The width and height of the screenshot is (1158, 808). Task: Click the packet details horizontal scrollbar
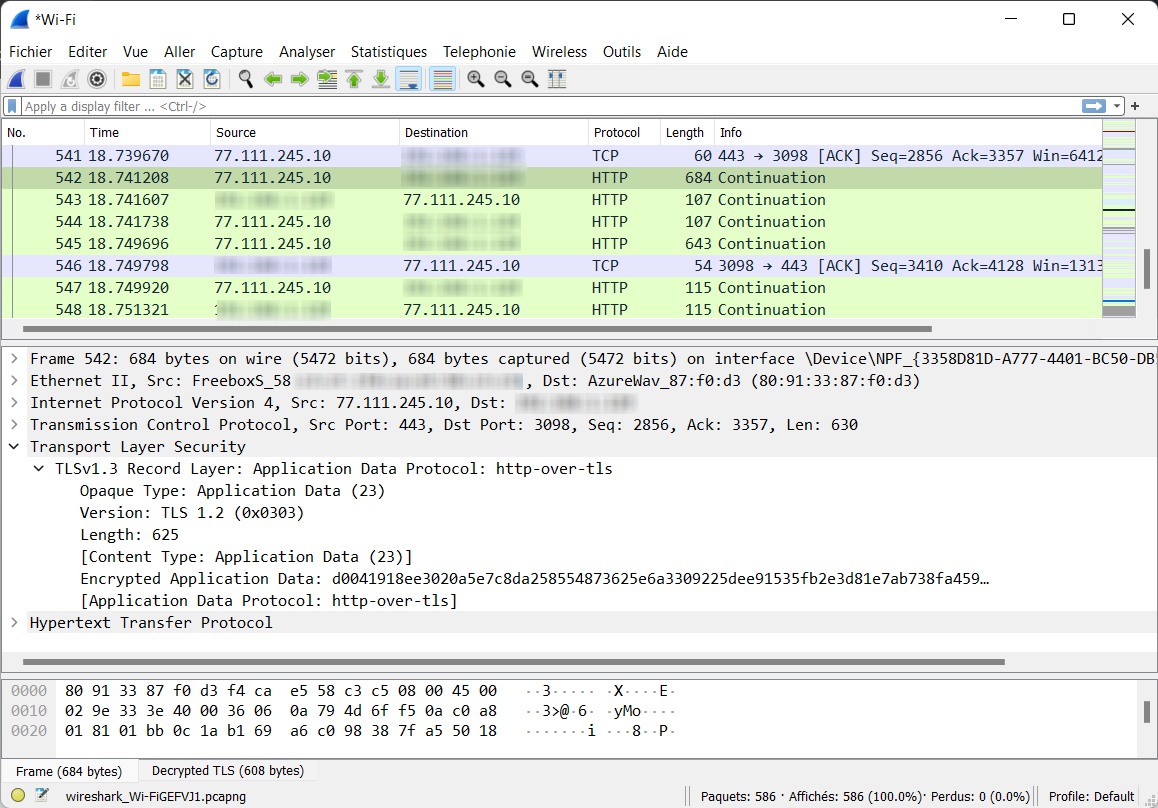pyautogui.click(x=513, y=662)
